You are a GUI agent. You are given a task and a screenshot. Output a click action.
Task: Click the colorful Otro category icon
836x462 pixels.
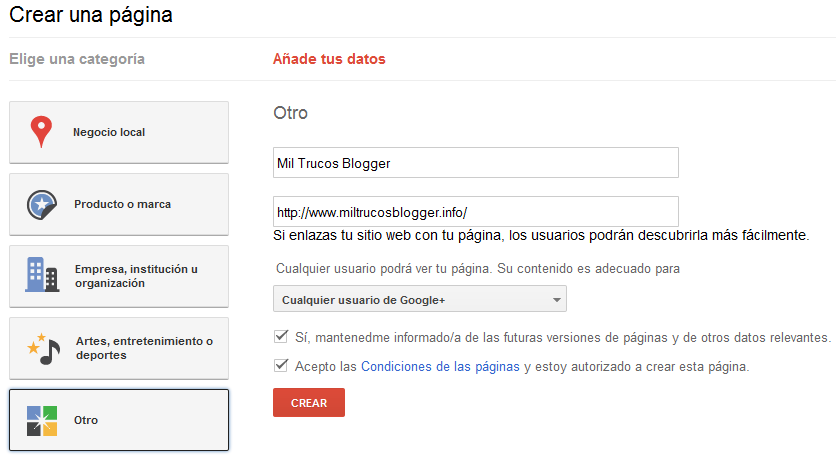[42, 420]
